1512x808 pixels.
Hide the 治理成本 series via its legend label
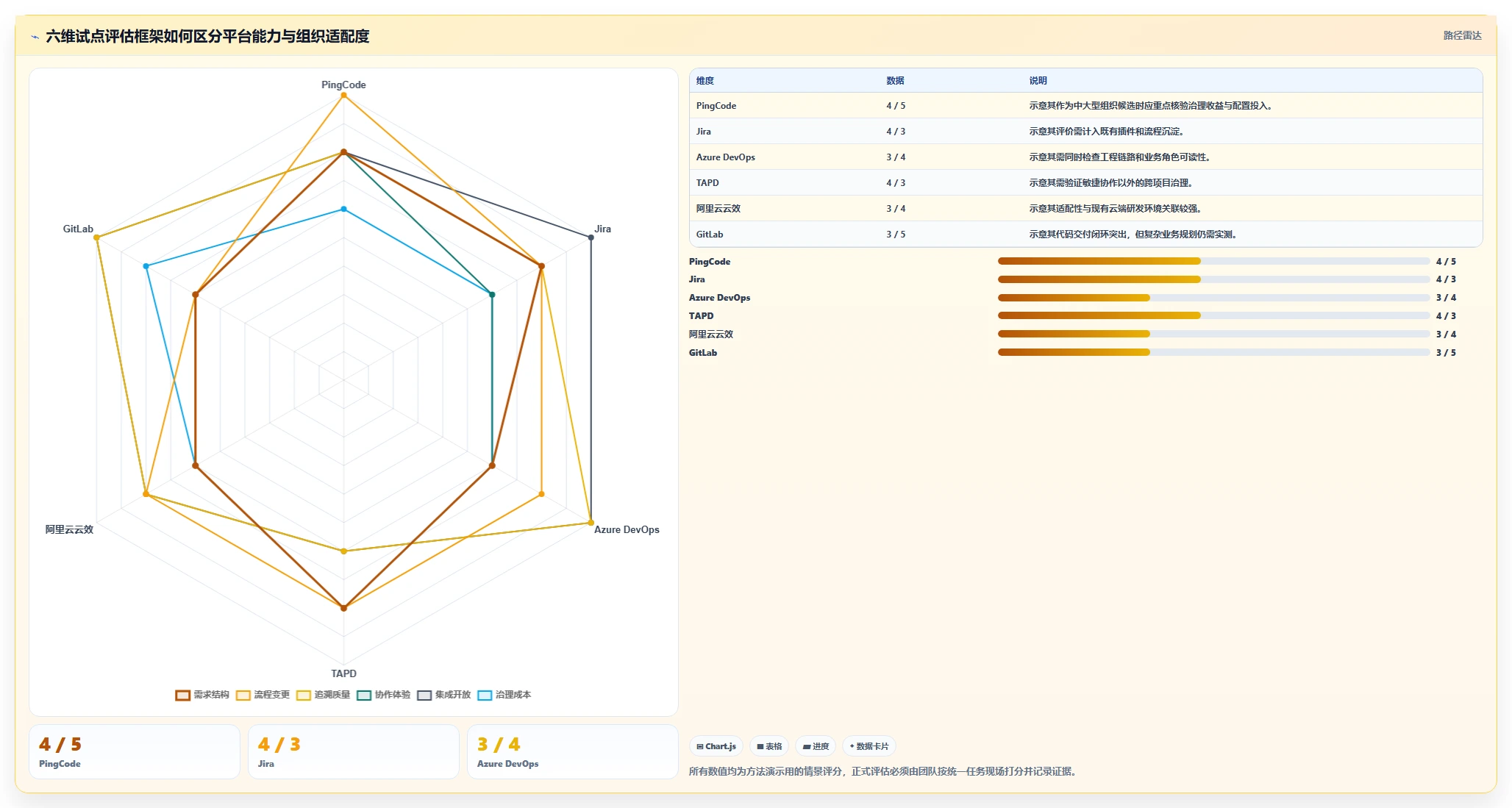click(513, 695)
